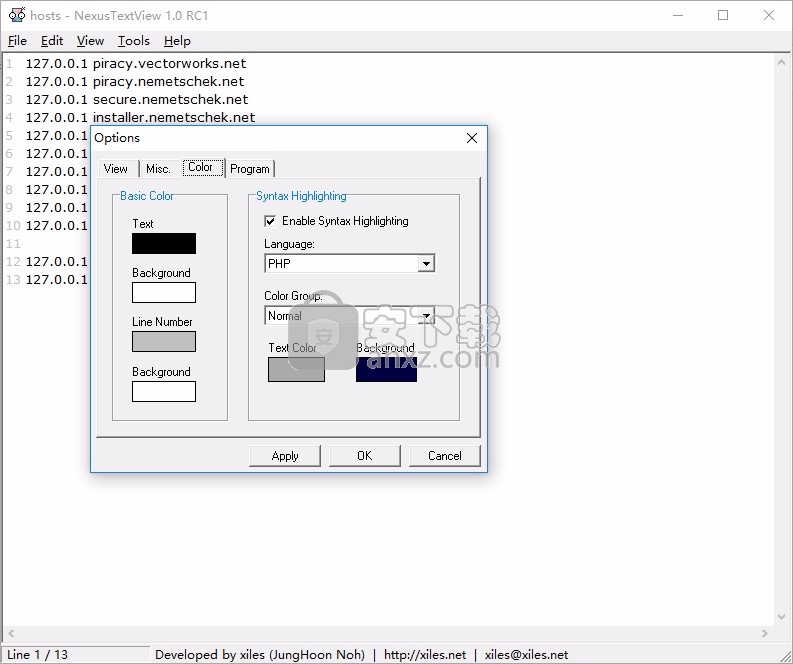Image resolution: width=793 pixels, height=664 pixels.
Task: Close the Options dialog with X
Action: tap(472, 138)
